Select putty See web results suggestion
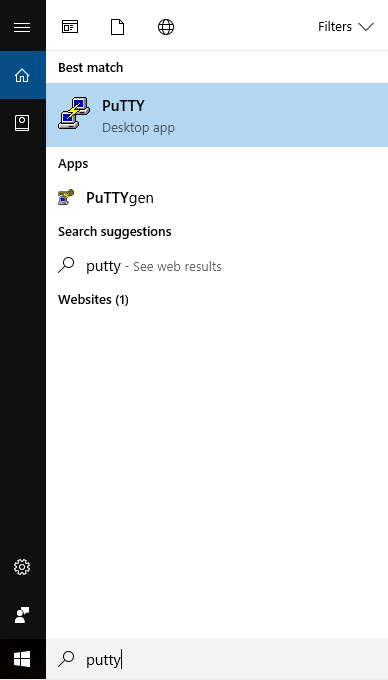Image resolution: width=388 pixels, height=680 pixels. click(x=217, y=266)
